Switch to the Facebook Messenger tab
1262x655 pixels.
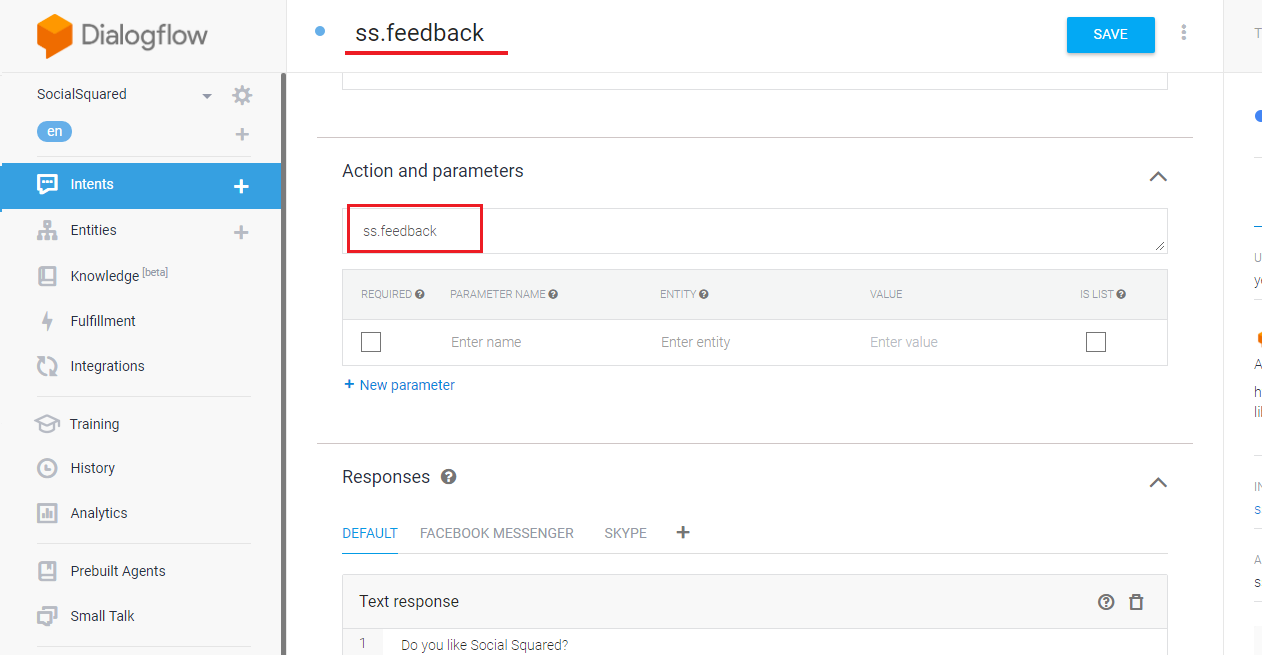497,533
